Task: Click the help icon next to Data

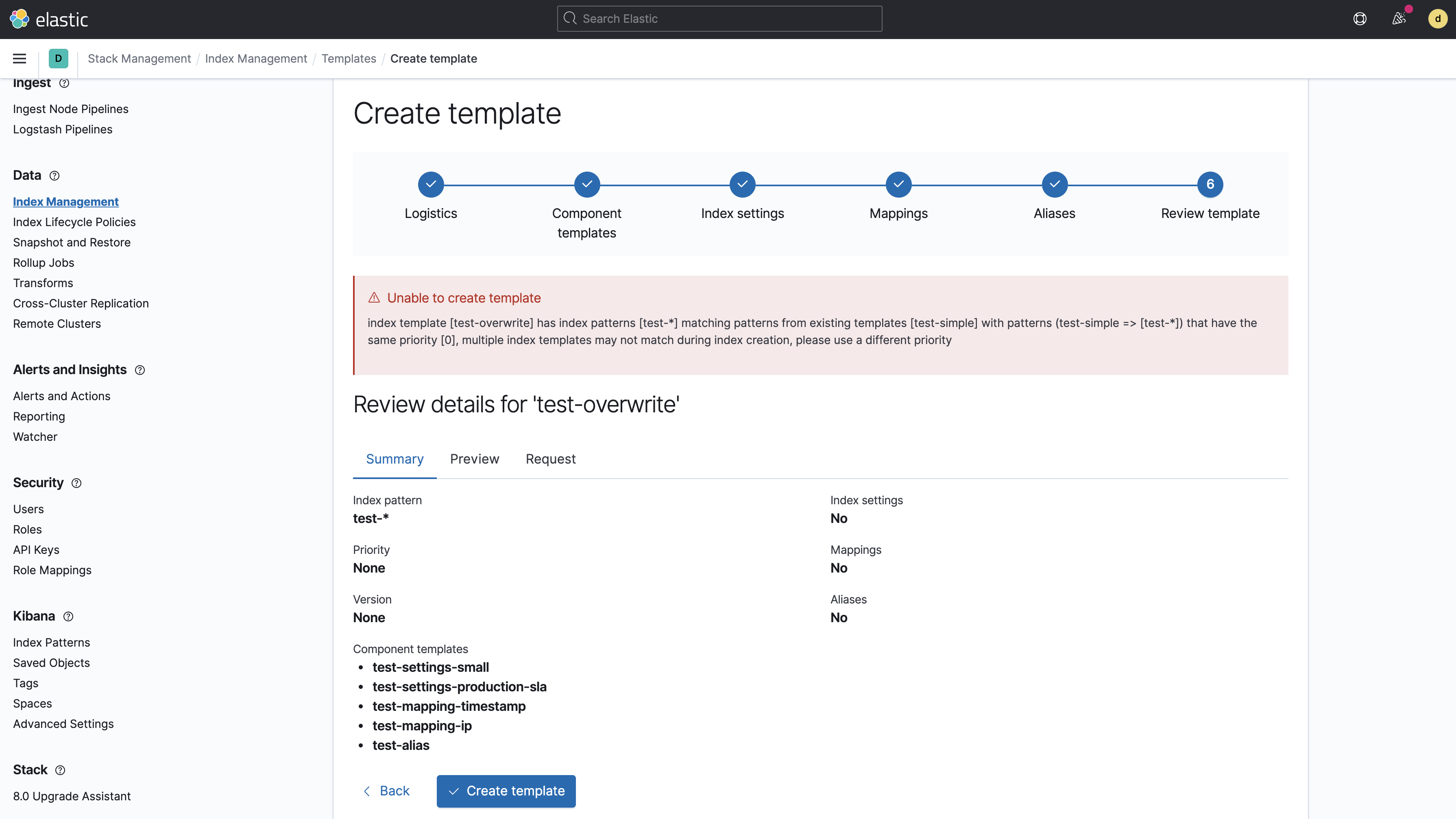Action: click(54, 176)
